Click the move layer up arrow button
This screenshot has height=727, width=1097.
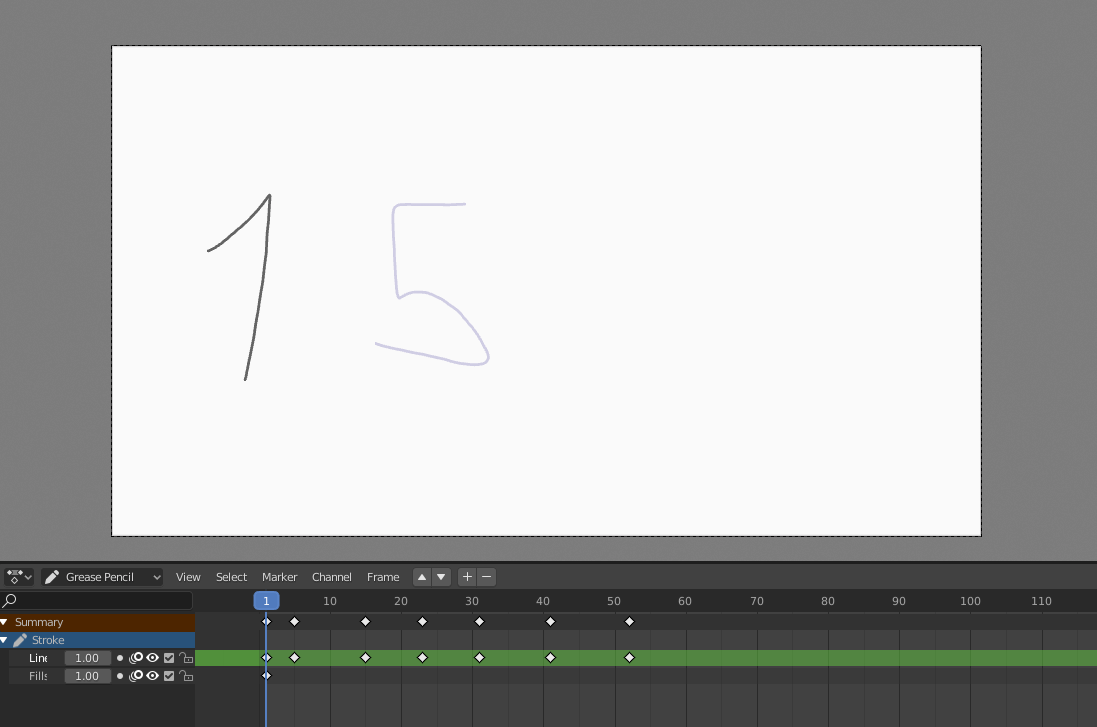[421, 577]
